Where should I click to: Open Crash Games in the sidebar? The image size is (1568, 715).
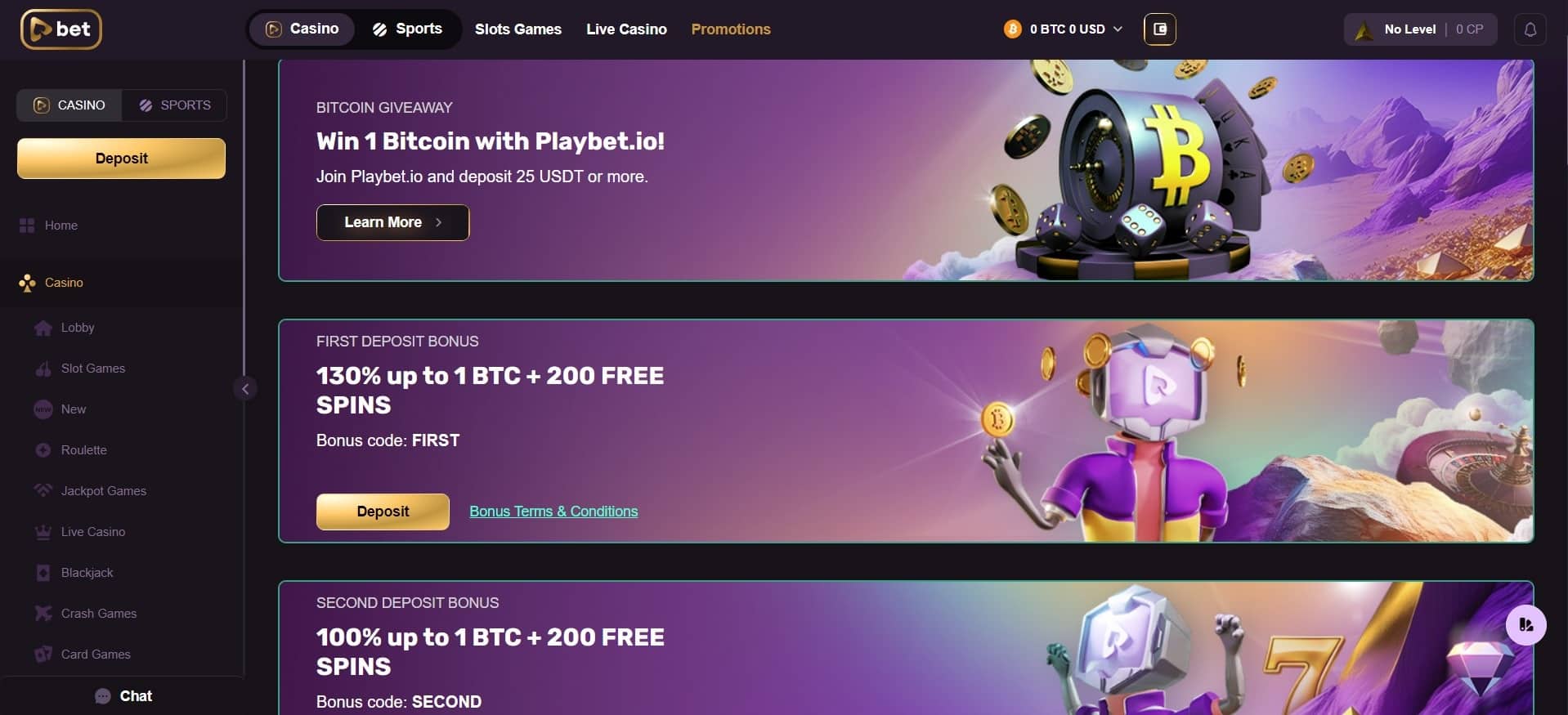[98, 614]
